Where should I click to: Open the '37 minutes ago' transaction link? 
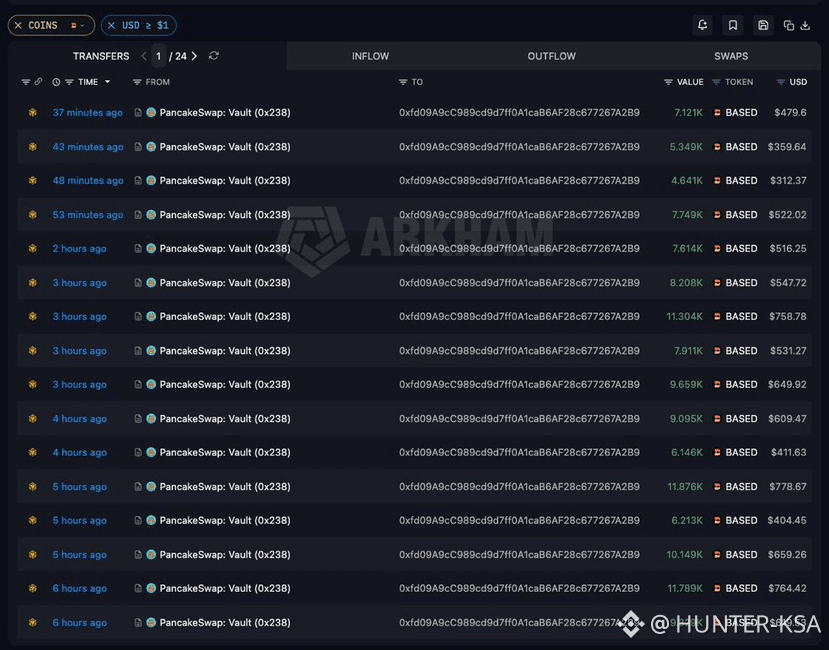click(88, 112)
